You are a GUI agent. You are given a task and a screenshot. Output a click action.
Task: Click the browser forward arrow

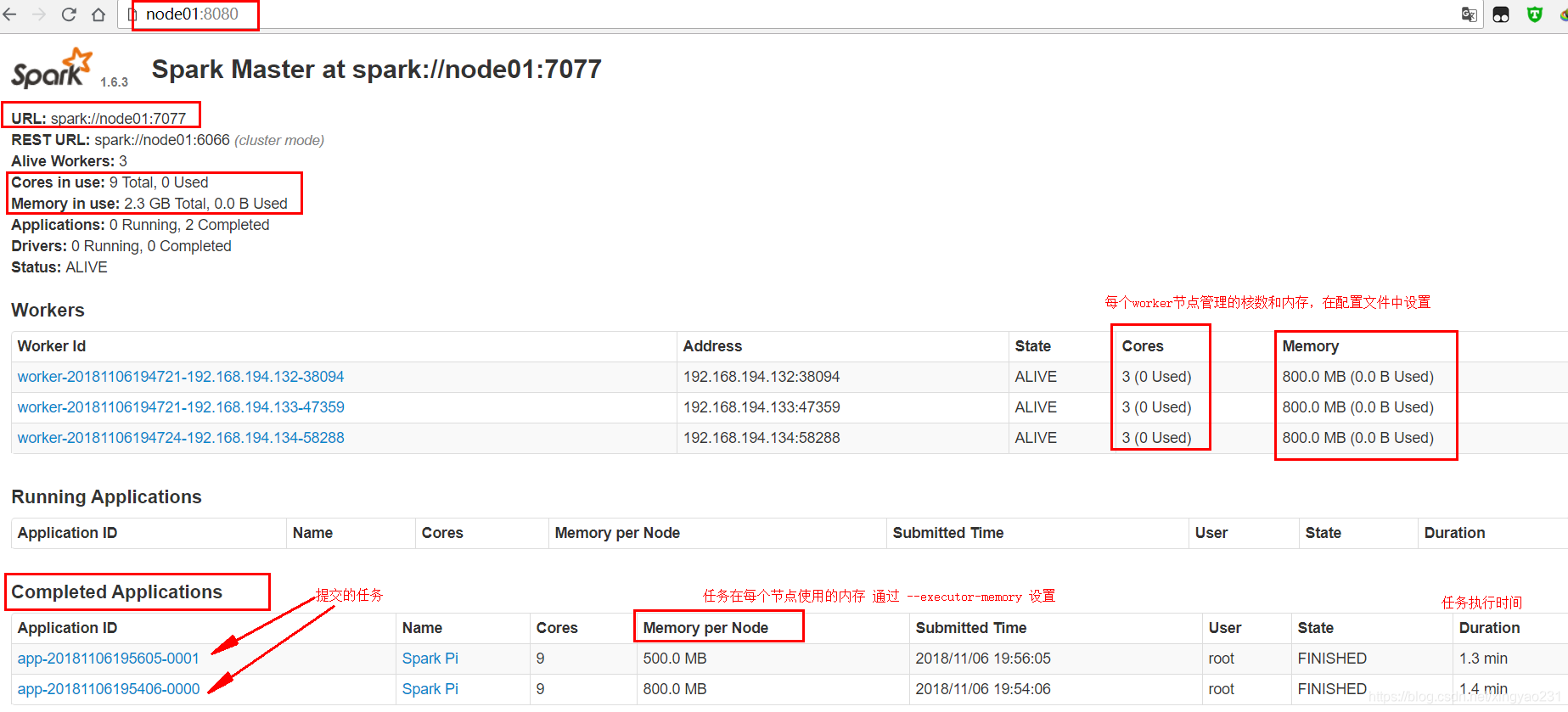39,14
